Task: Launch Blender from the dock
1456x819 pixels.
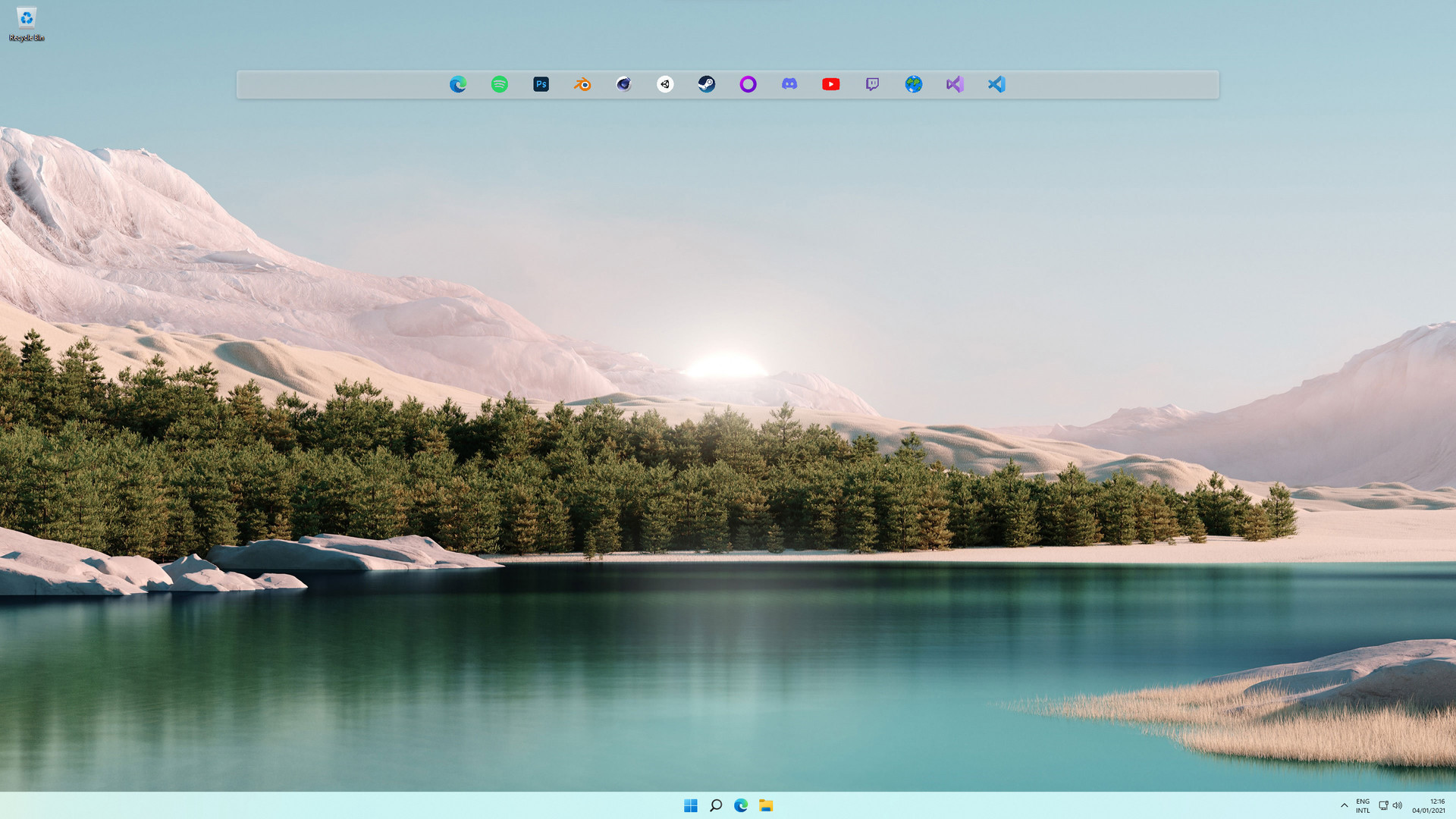Action: [582, 84]
